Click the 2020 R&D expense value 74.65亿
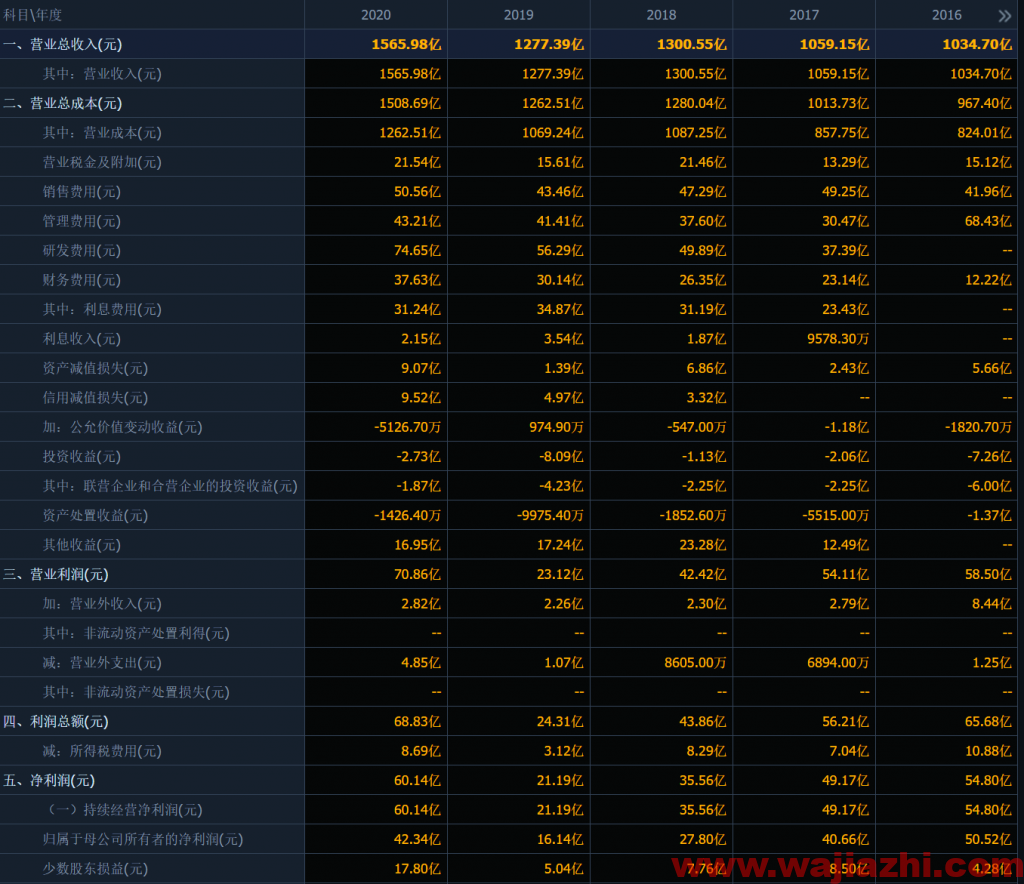 (x=417, y=250)
